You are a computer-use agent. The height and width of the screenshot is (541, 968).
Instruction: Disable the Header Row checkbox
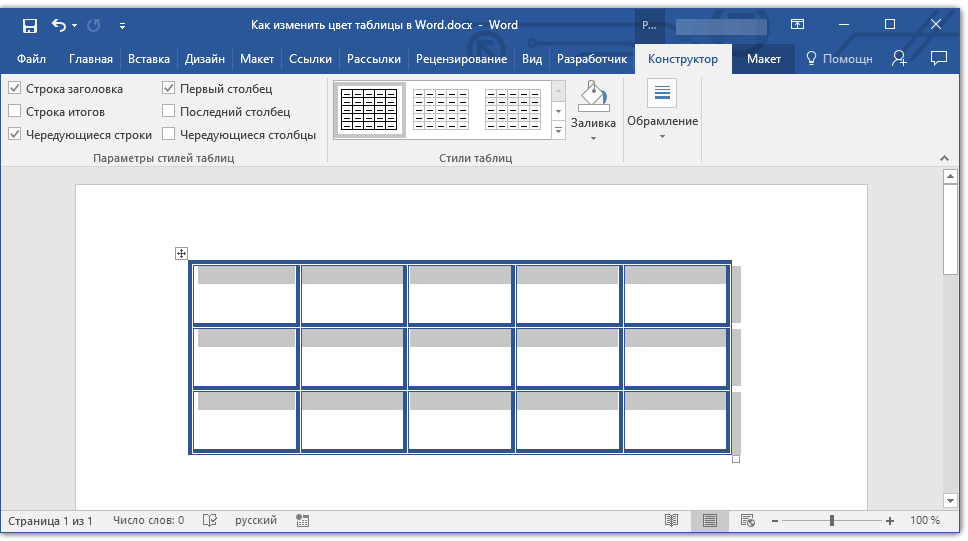point(15,89)
